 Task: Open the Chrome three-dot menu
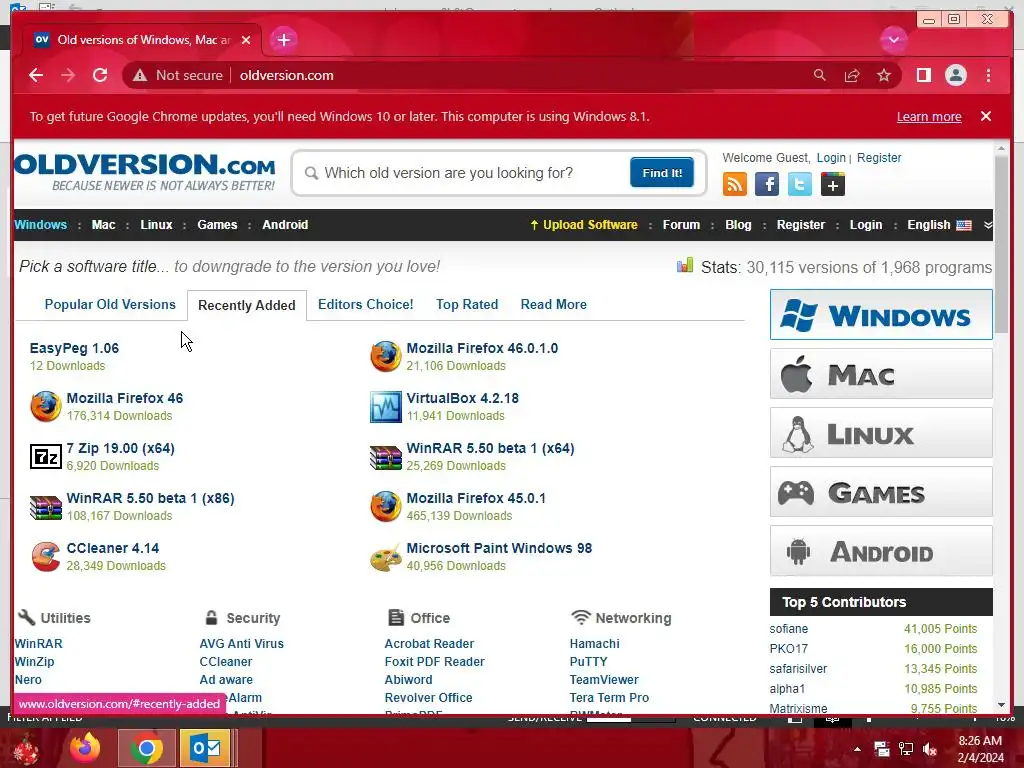point(988,75)
